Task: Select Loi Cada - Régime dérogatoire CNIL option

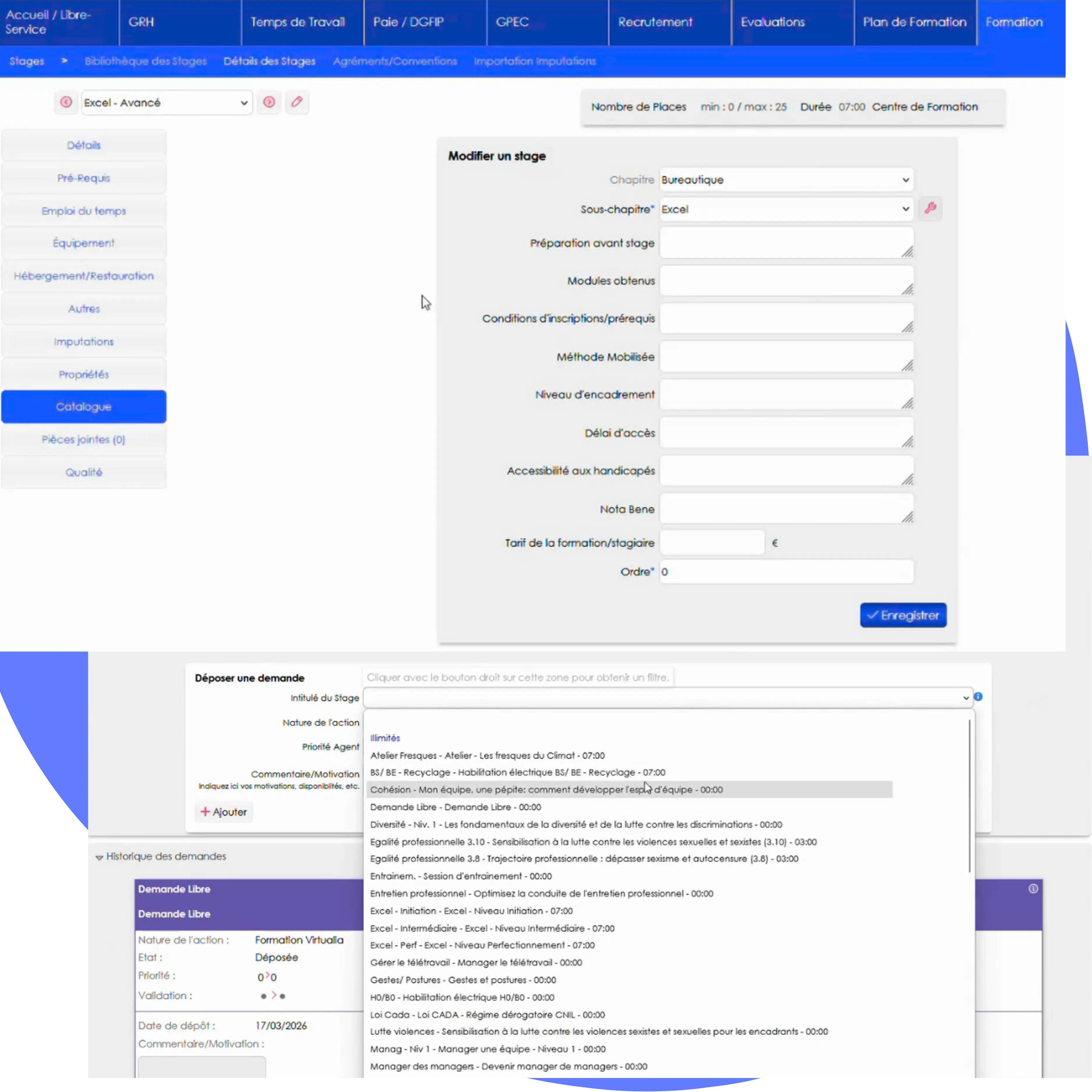Action: 487,1015
